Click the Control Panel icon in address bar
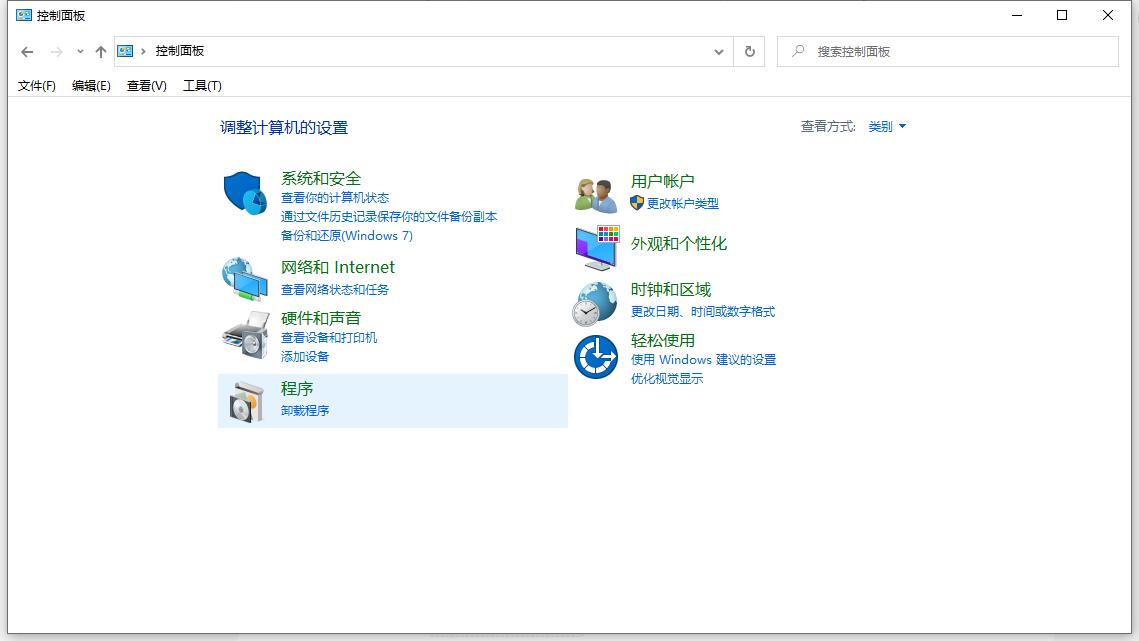1139x641 pixels. coord(125,50)
